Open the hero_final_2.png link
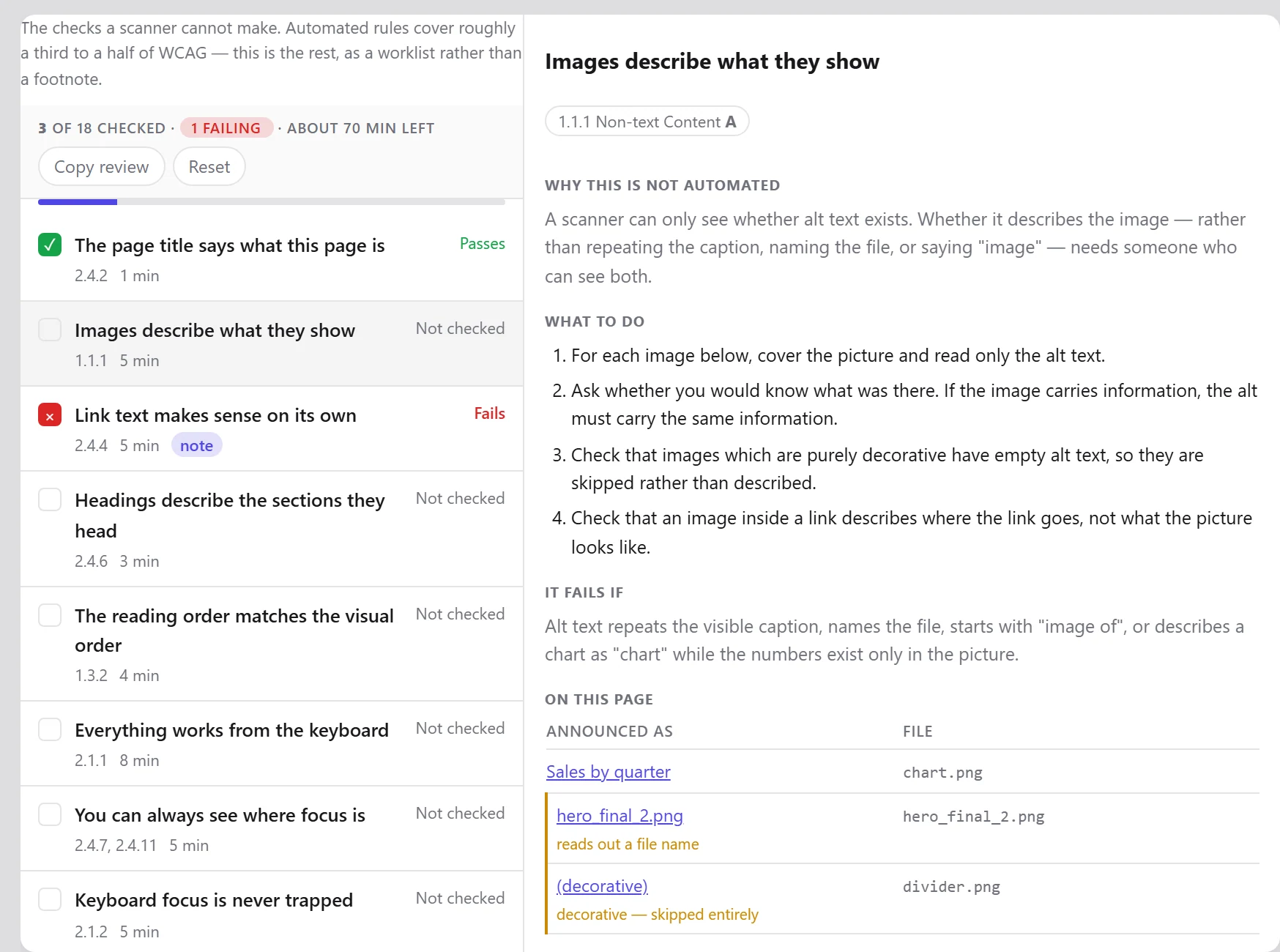The image size is (1280, 952). click(619, 816)
